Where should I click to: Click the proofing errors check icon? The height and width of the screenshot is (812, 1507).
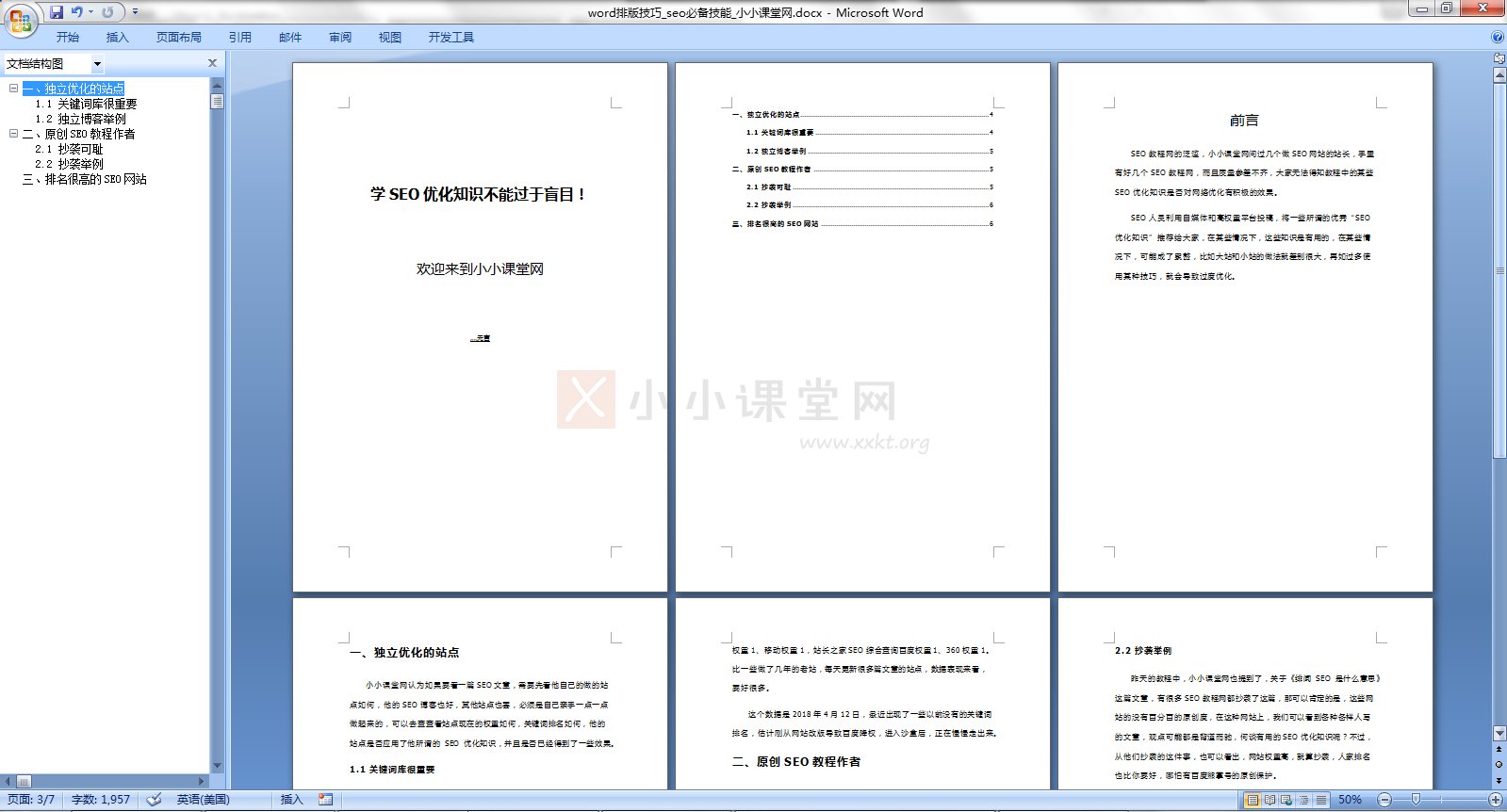click(x=154, y=800)
